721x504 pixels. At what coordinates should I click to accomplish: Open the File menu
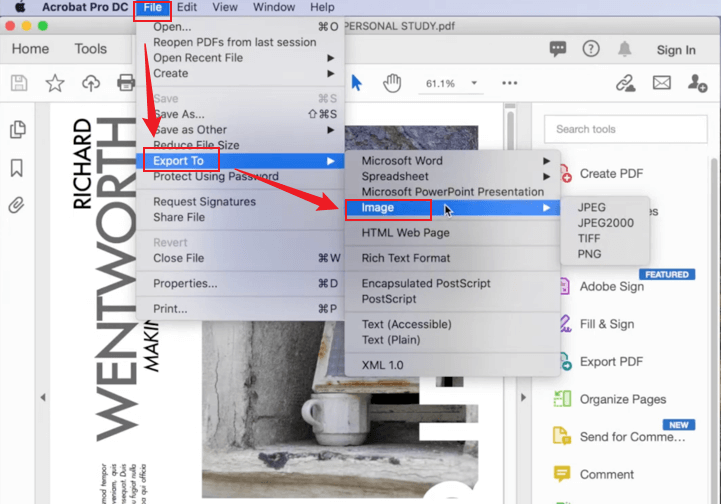point(153,7)
